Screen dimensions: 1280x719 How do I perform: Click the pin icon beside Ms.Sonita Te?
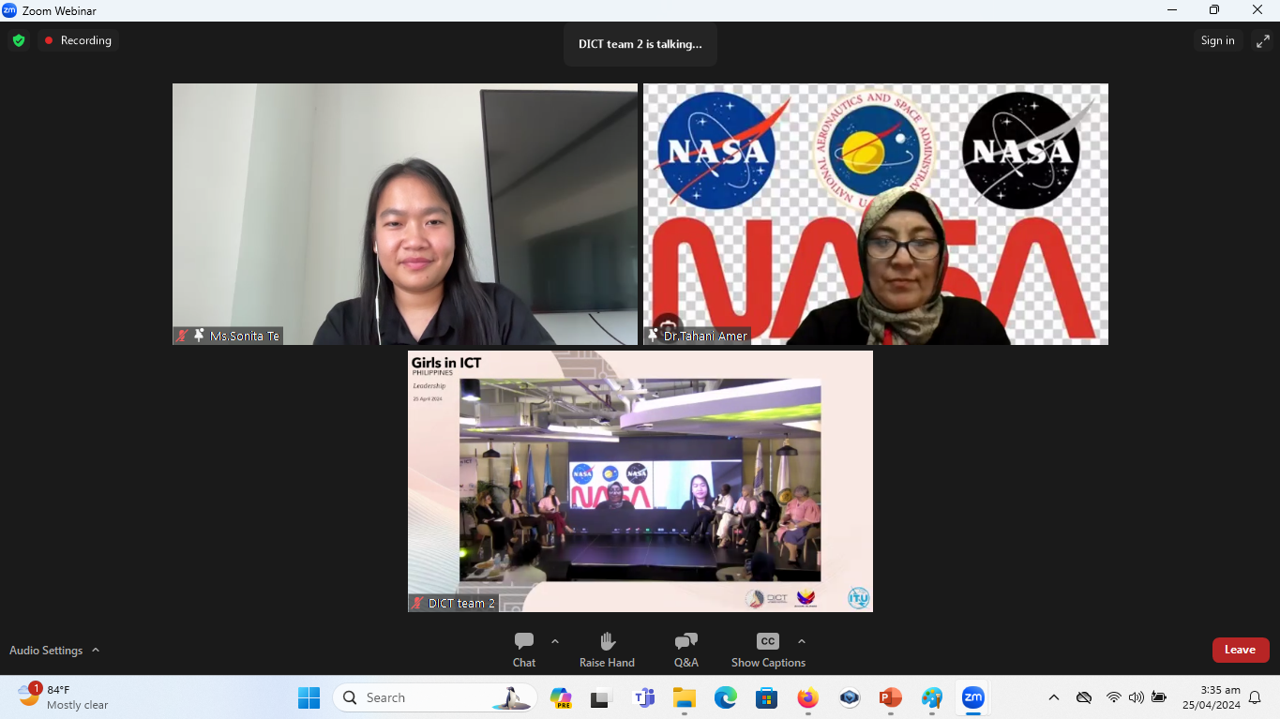[x=199, y=336]
